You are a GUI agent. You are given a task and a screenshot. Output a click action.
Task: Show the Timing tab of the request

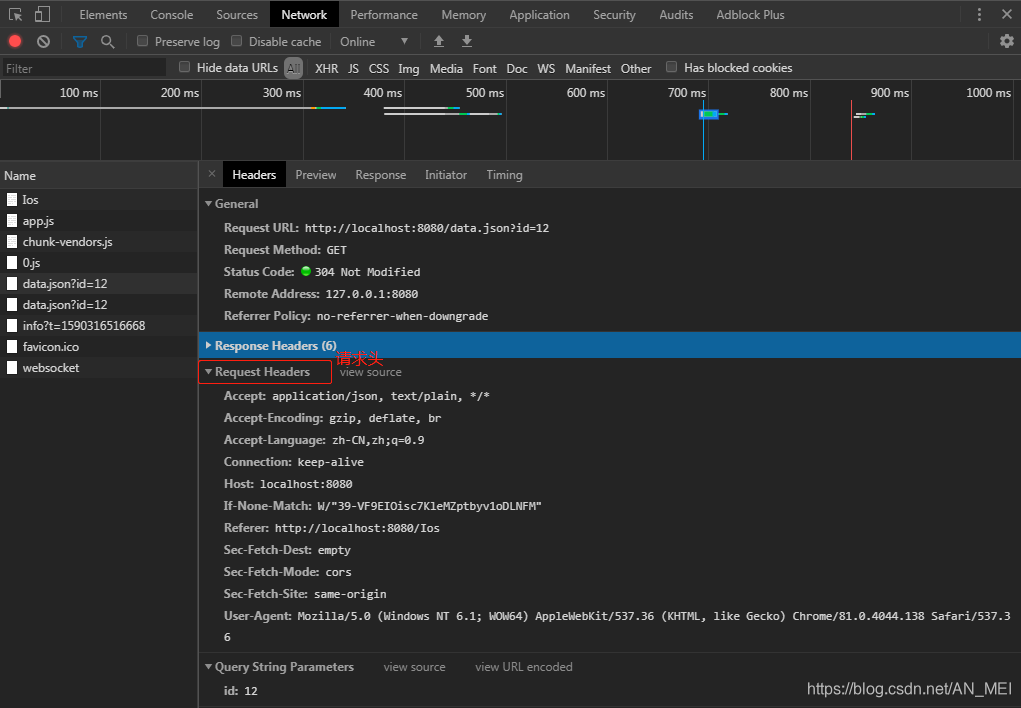(505, 175)
